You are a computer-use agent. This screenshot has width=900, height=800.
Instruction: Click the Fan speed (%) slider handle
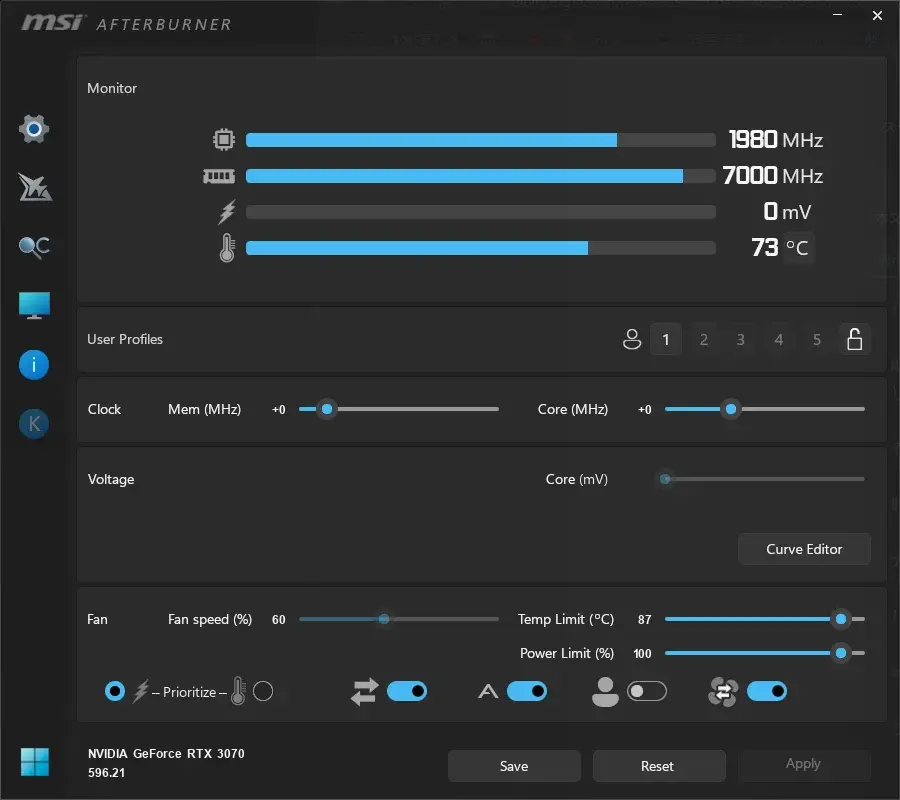384,619
